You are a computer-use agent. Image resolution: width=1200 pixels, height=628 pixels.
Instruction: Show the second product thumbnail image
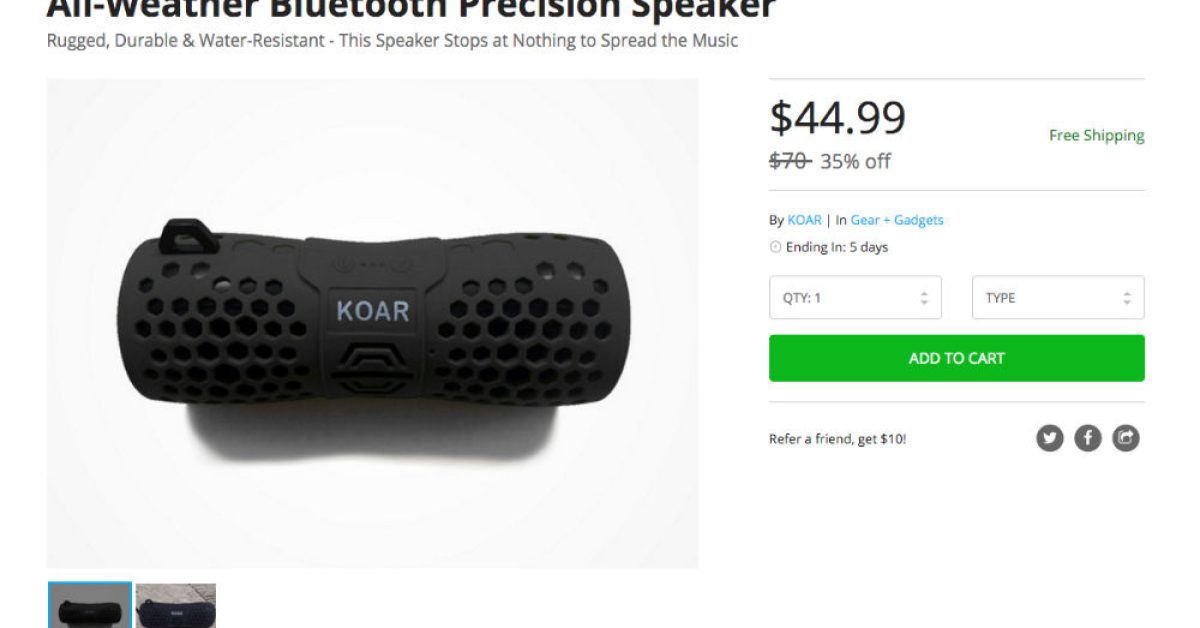[176, 606]
